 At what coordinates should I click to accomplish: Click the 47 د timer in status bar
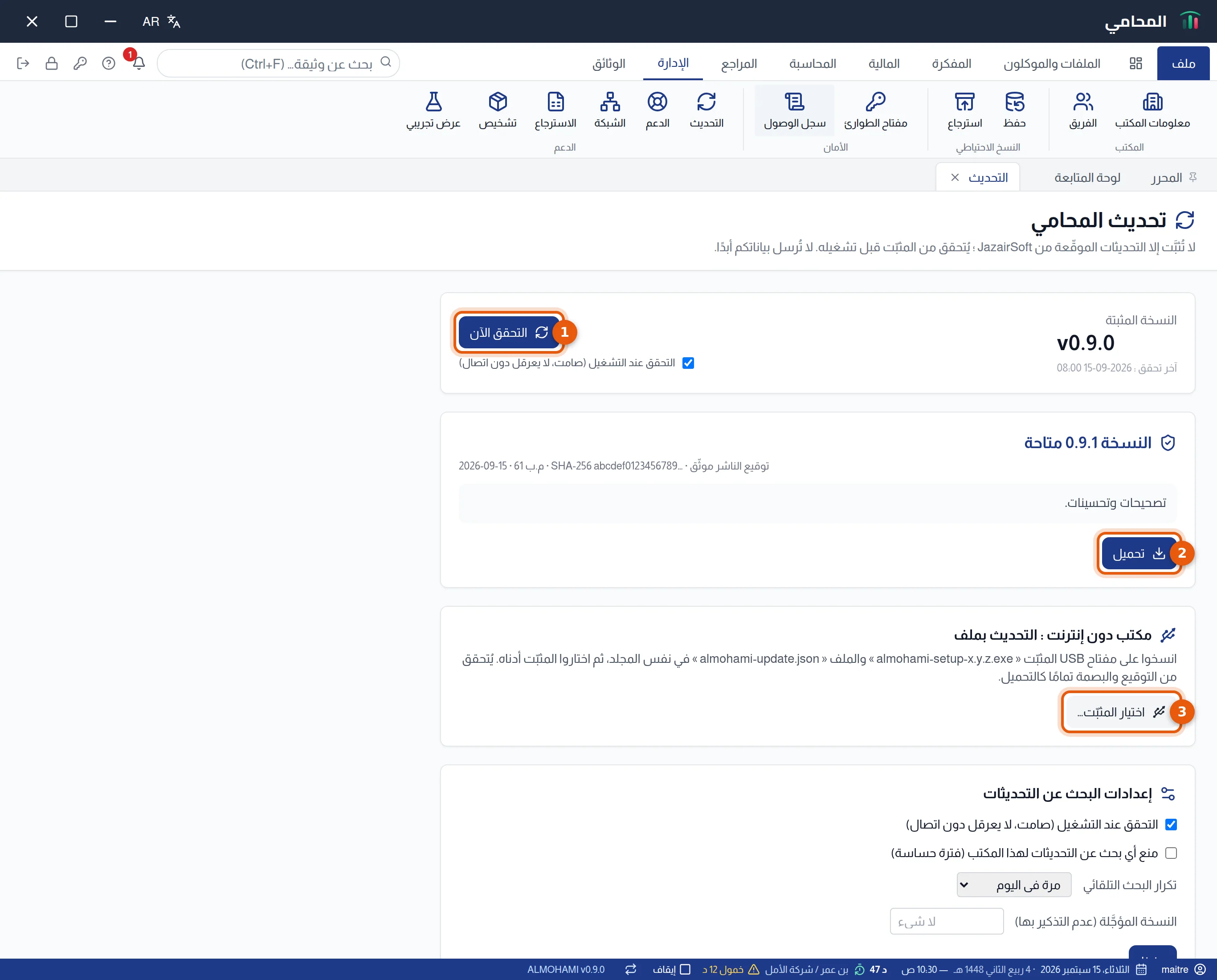point(871,969)
